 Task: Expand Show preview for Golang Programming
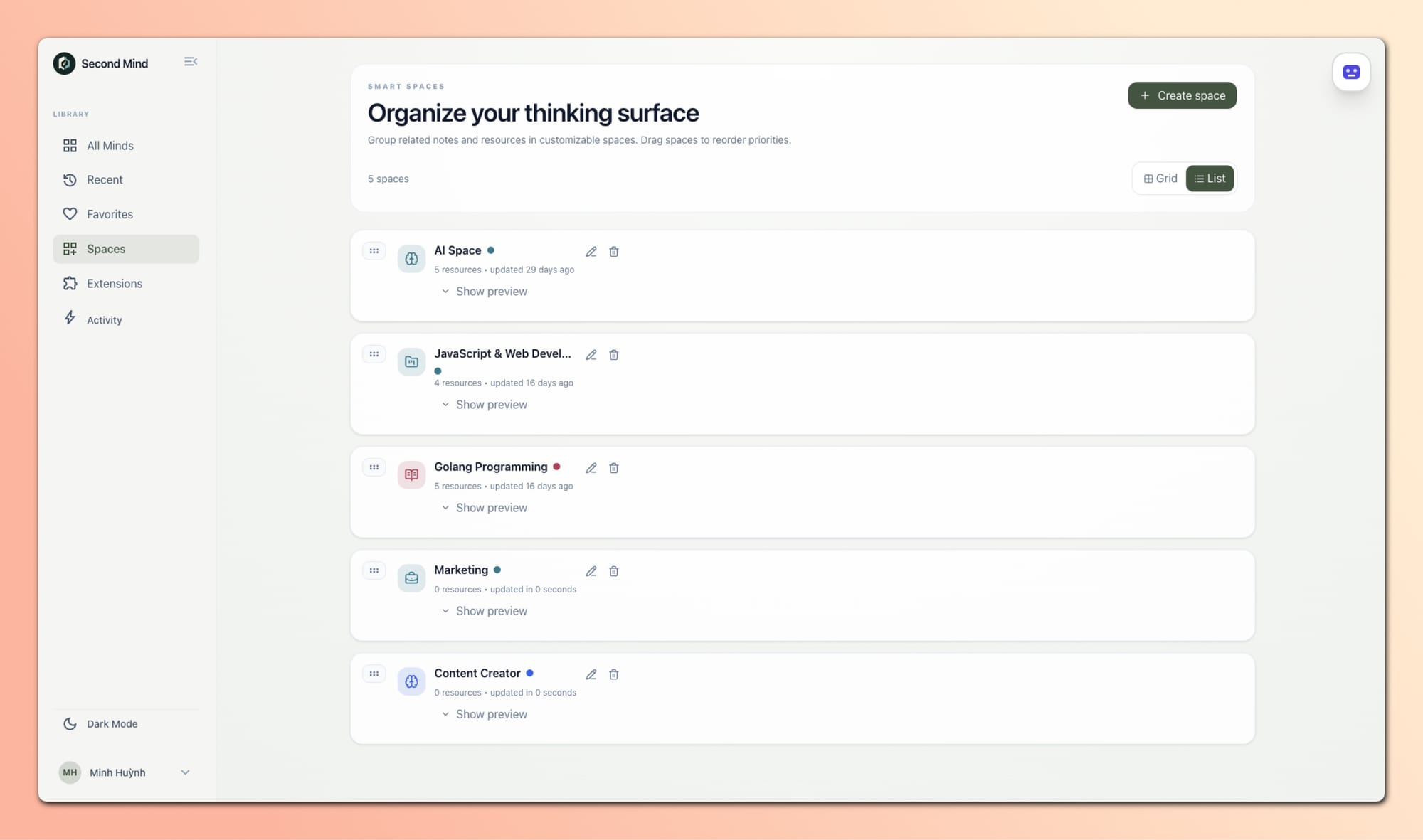tap(485, 508)
